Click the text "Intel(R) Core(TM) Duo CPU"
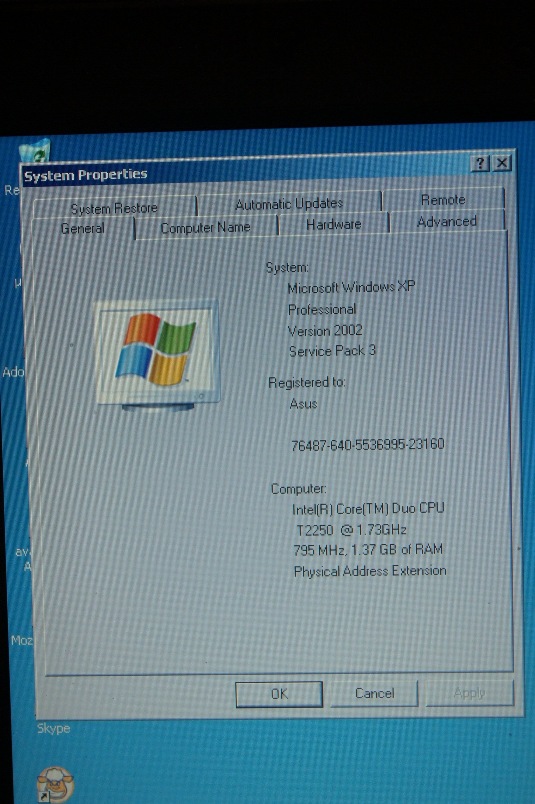The height and width of the screenshot is (804, 535). point(368,509)
